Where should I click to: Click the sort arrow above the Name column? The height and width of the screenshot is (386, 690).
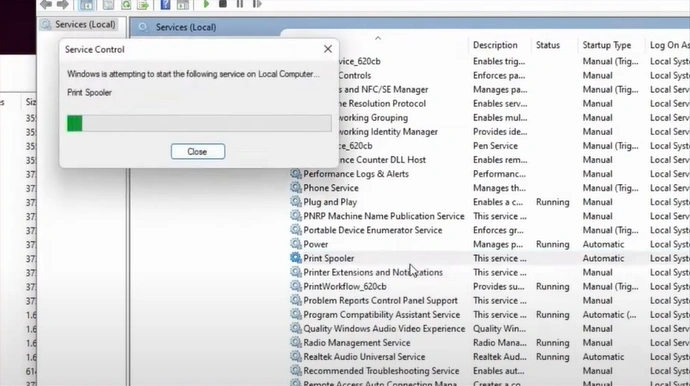tap(378, 38)
